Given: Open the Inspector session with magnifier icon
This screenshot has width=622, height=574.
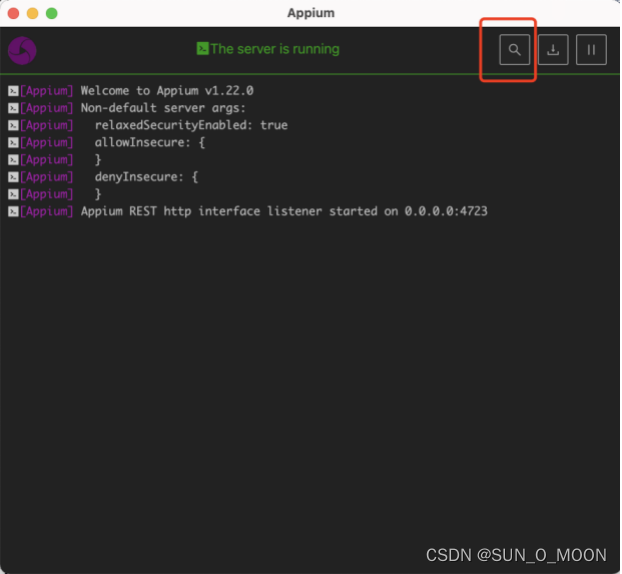Looking at the screenshot, I should click(514, 50).
